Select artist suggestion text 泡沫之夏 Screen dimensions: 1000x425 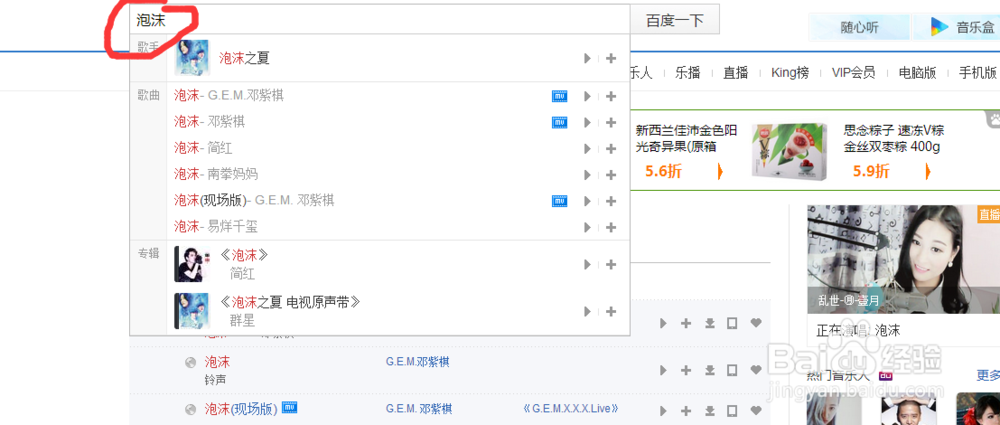point(244,58)
